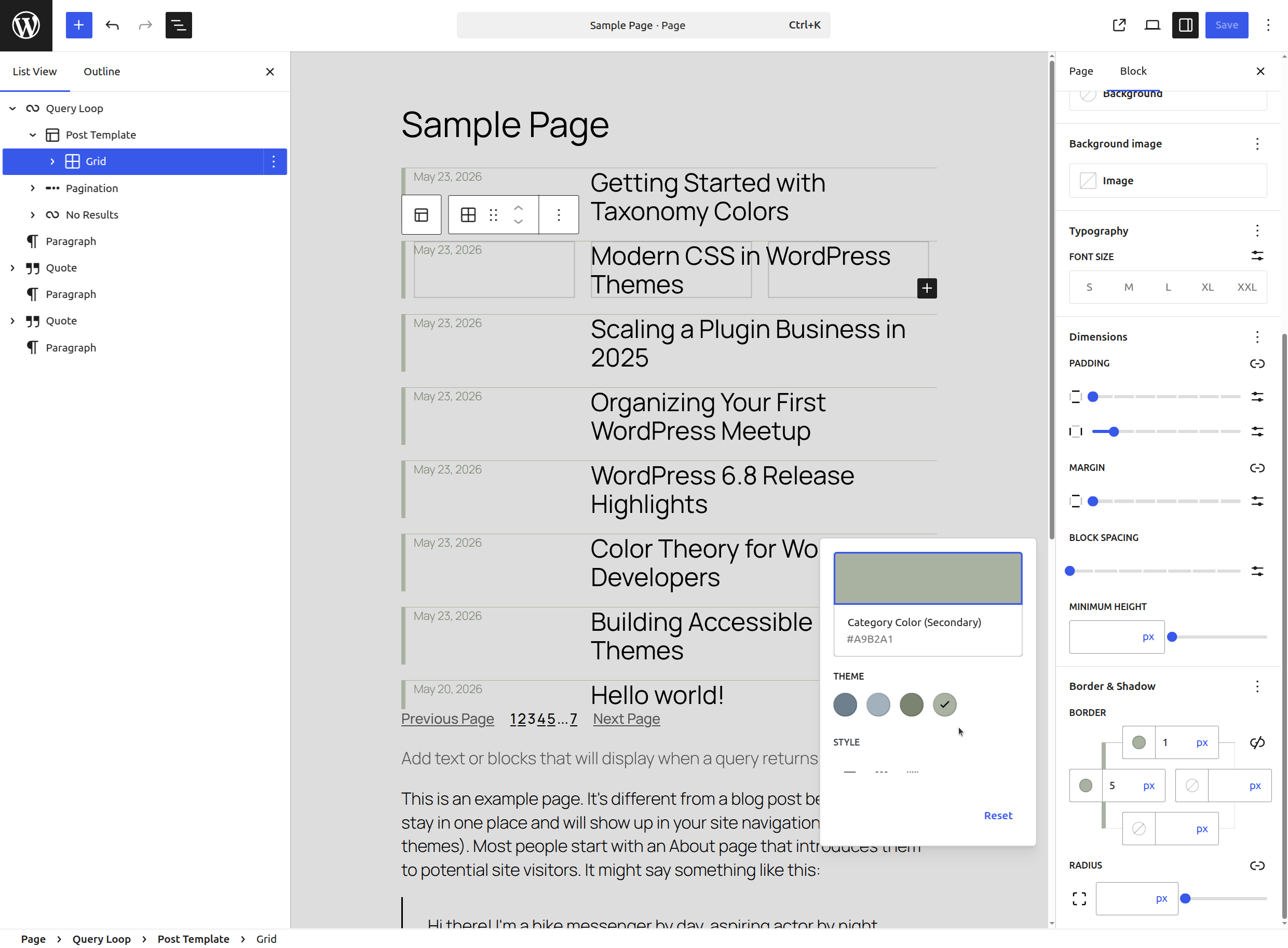Toggle the Settings sidebar icon
The width and height of the screenshot is (1288, 948).
pyautogui.click(x=1185, y=25)
